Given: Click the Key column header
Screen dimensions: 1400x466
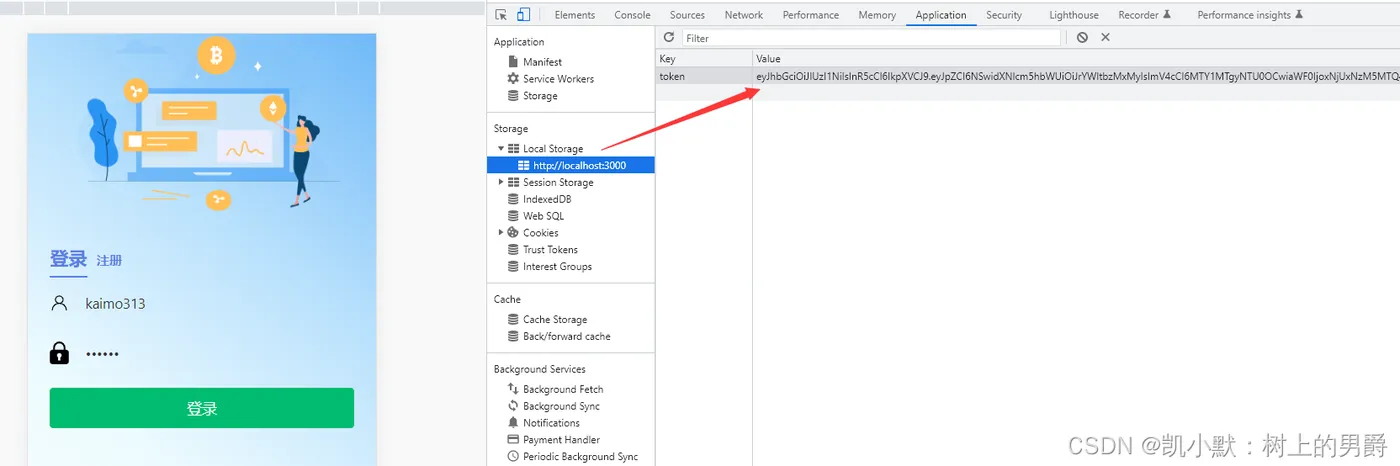Looking at the screenshot, I should point(705,59).
